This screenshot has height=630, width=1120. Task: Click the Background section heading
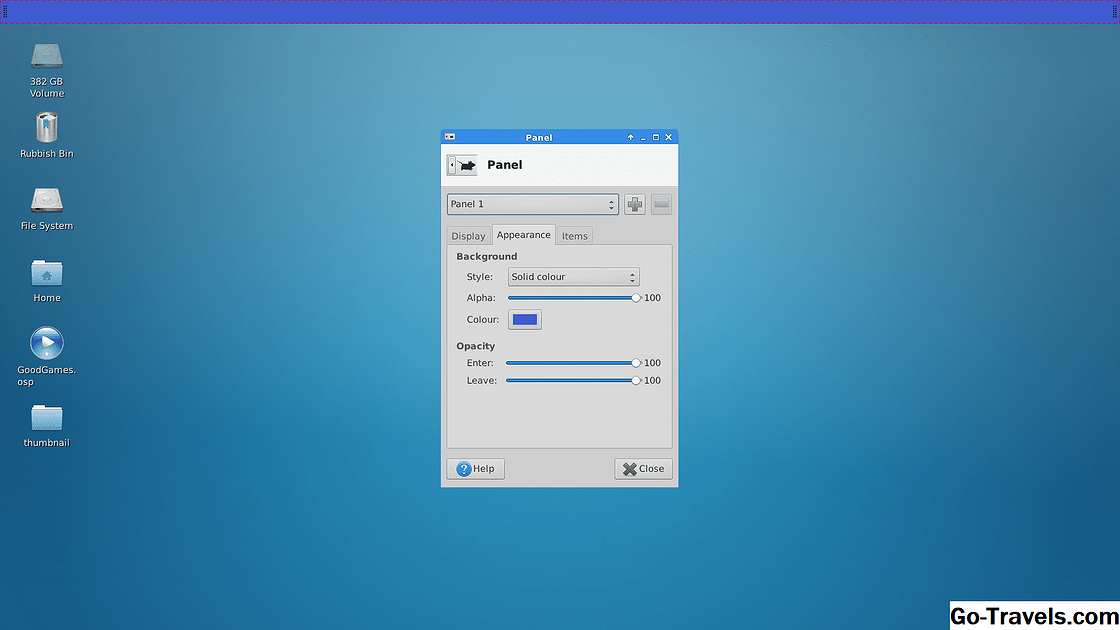(486, 256)
